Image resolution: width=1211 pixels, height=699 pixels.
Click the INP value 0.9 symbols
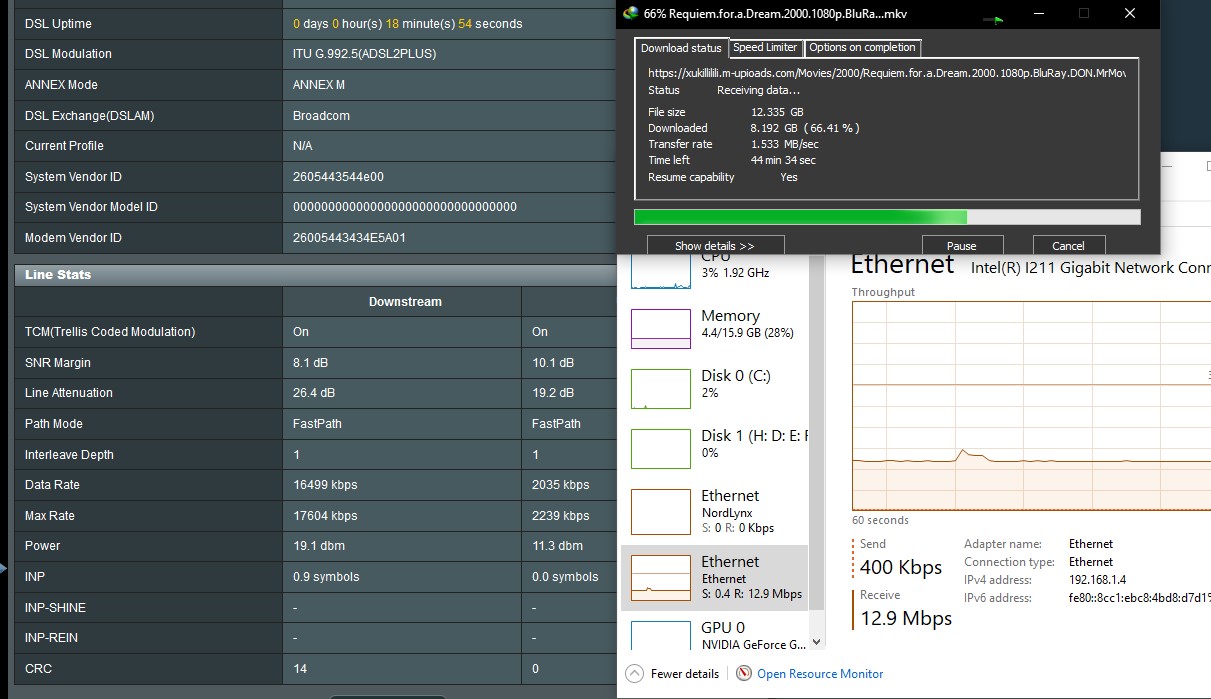[x=326, y=577]
